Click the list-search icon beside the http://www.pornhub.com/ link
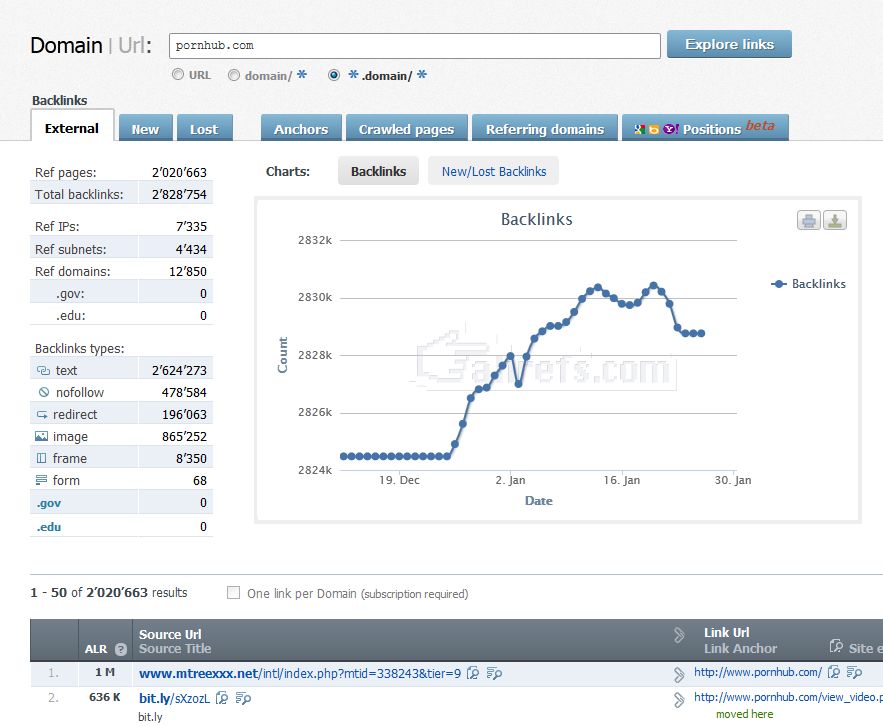The image size is (883, 726). coord(854,672)
